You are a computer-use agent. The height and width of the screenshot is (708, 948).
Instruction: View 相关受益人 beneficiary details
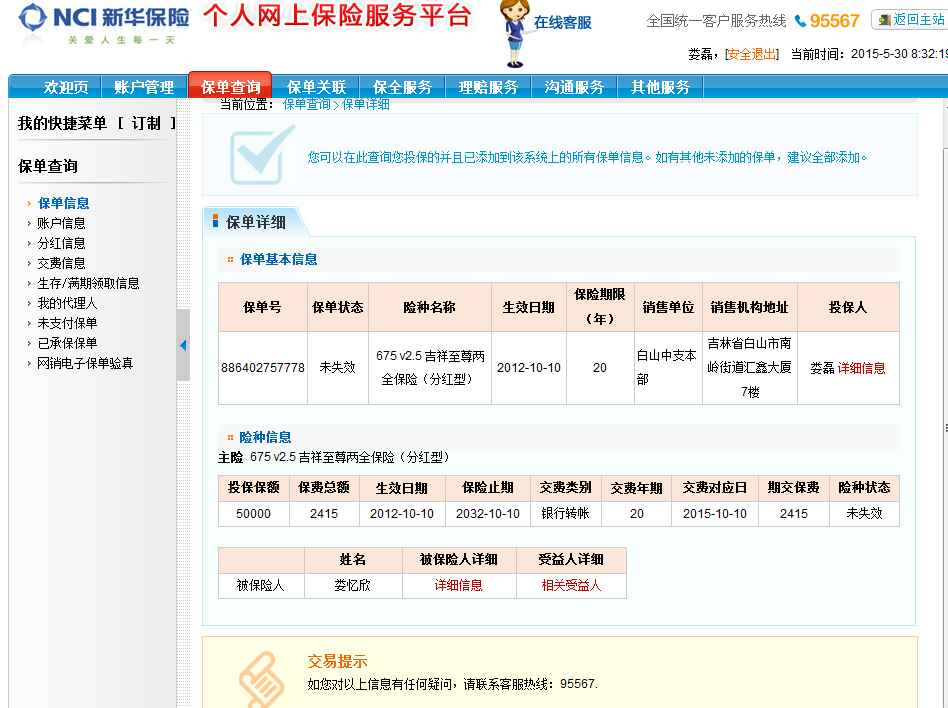[x=571, y=585]
